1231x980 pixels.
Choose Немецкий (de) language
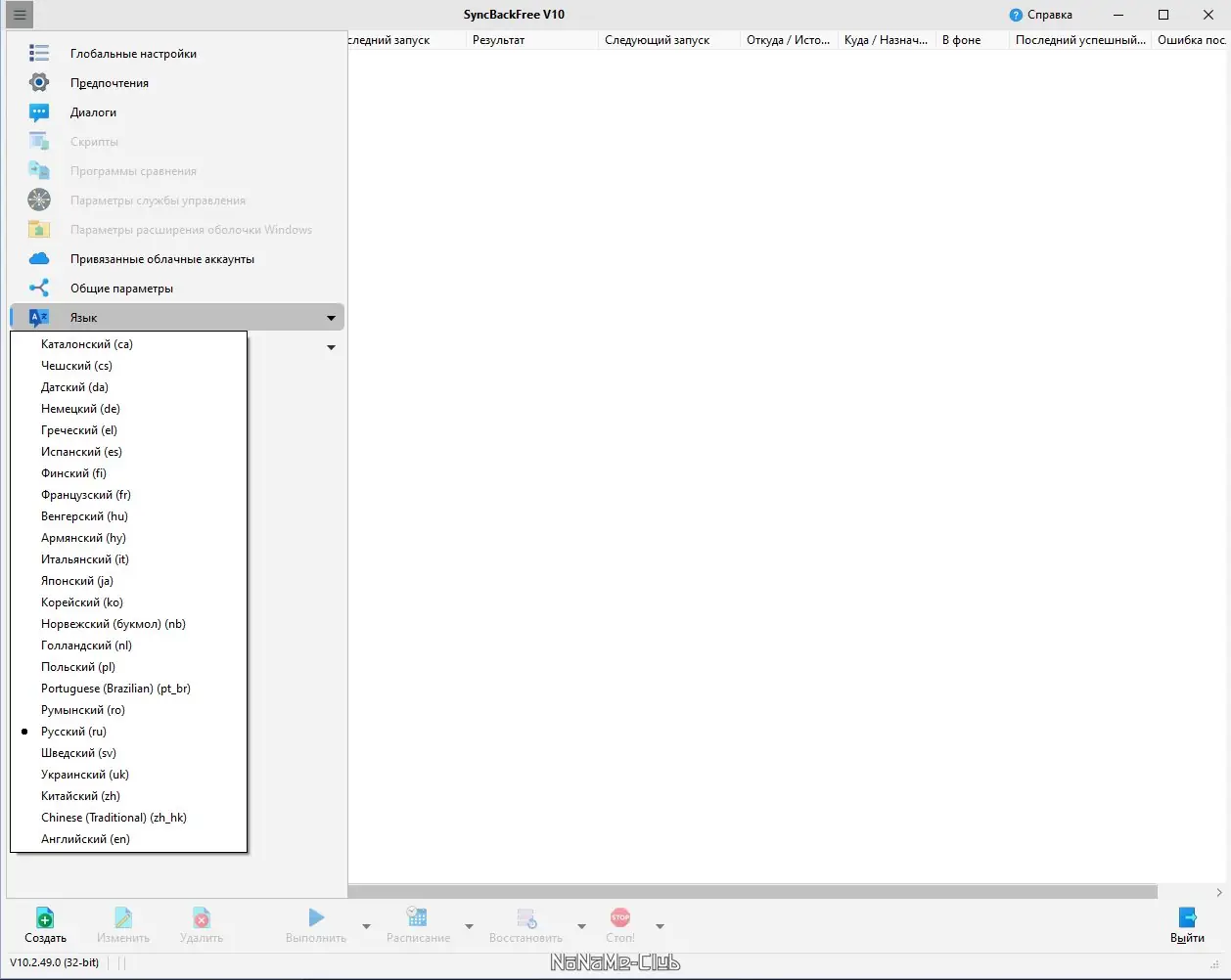pos(128,409)
